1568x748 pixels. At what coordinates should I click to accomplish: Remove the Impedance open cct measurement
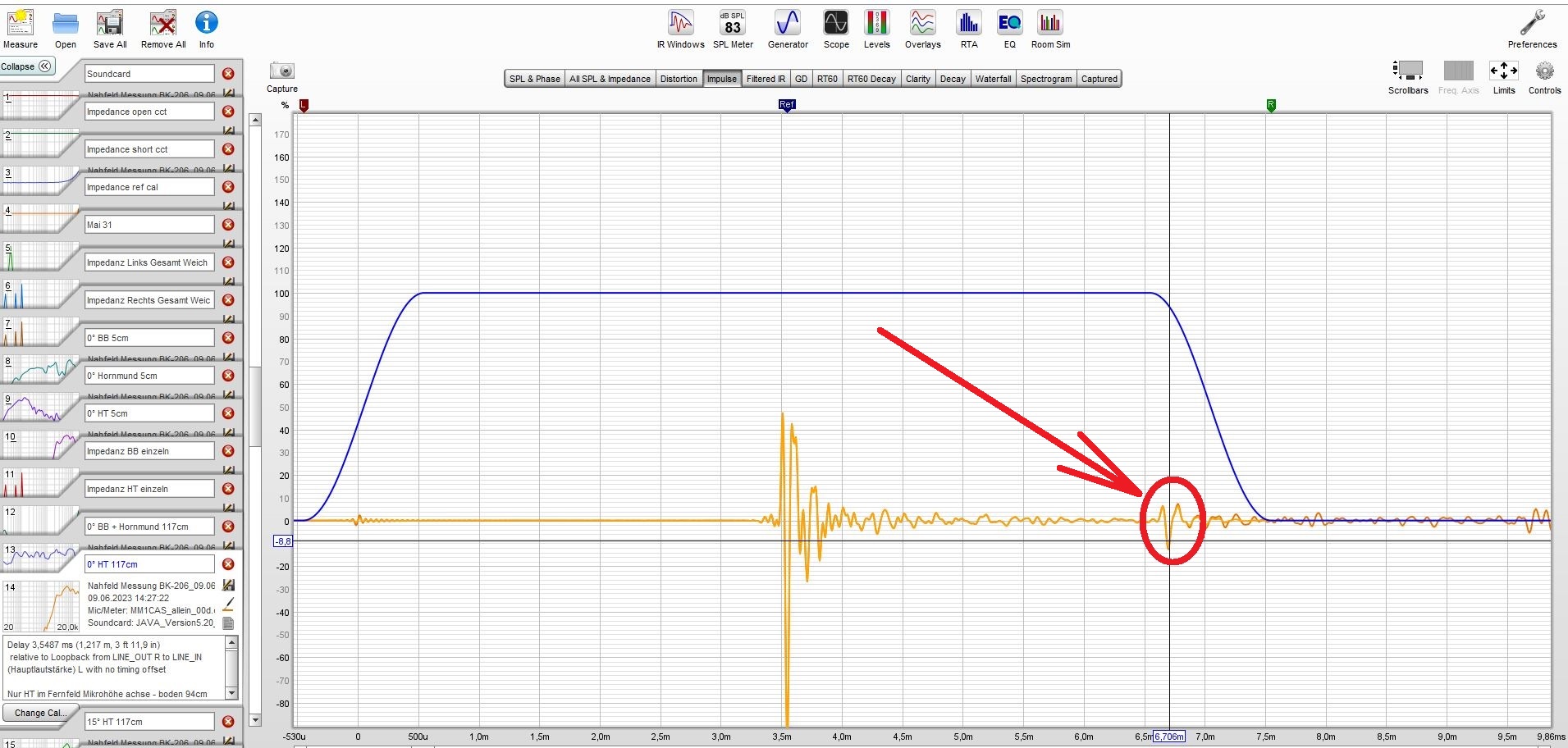pyautogui.click(x=228, y=112)
